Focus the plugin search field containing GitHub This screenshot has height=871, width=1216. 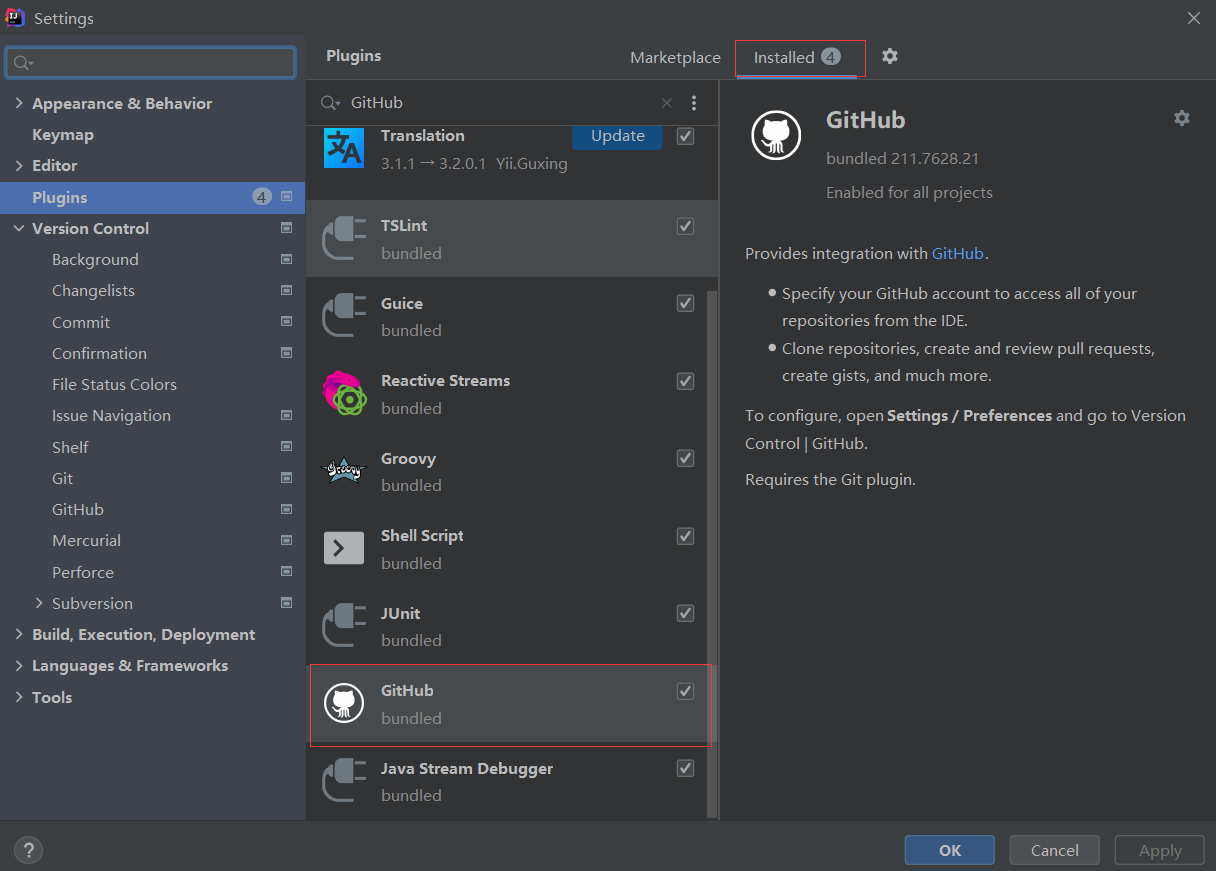click(502, 103)
